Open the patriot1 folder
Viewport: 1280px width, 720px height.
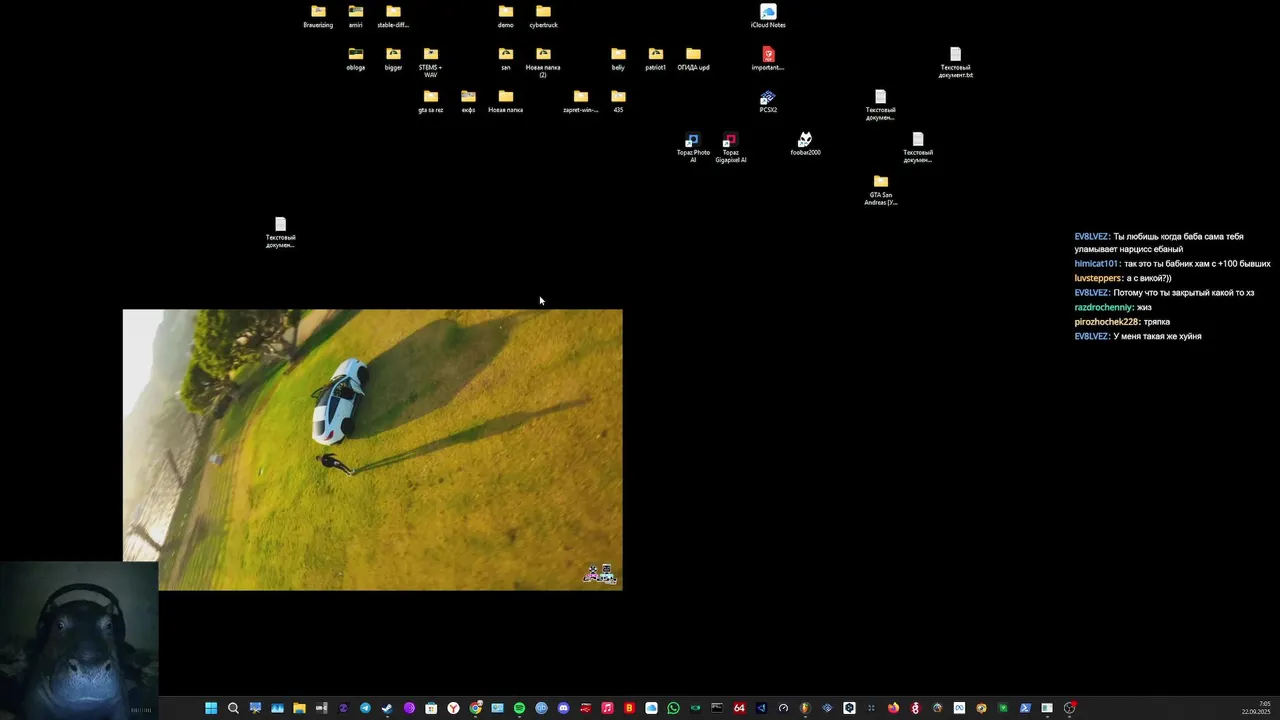click(655, 58)
